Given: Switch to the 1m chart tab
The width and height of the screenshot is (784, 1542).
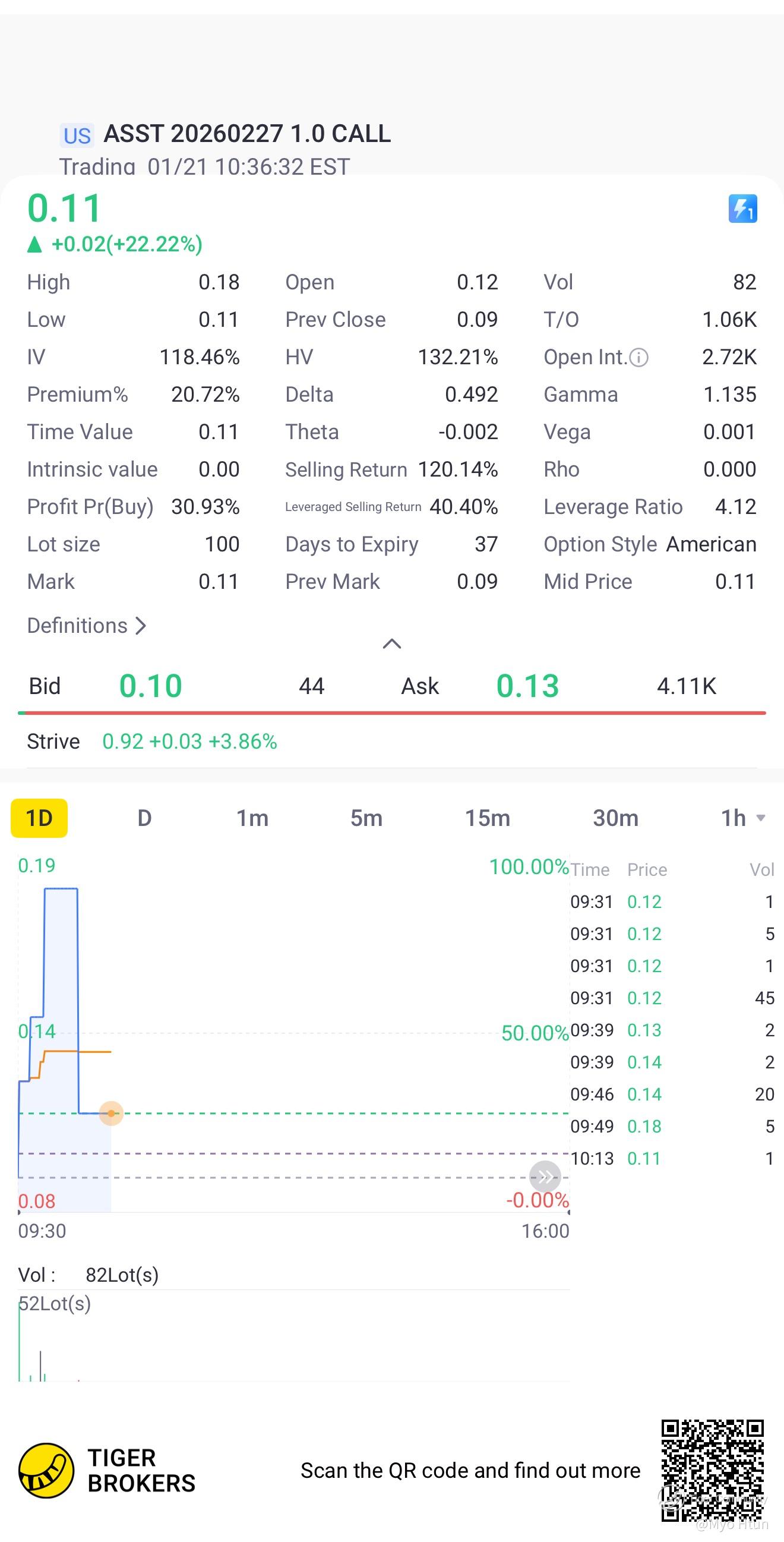Looking at the screenshot, I should [x=252, y=818].
